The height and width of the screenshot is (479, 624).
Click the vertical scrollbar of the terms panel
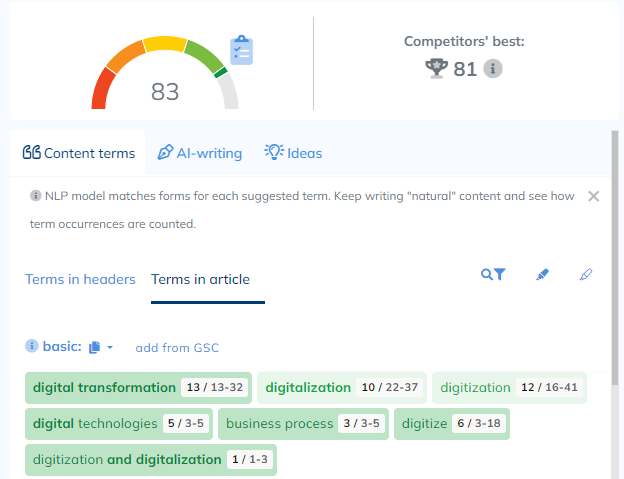615,259
